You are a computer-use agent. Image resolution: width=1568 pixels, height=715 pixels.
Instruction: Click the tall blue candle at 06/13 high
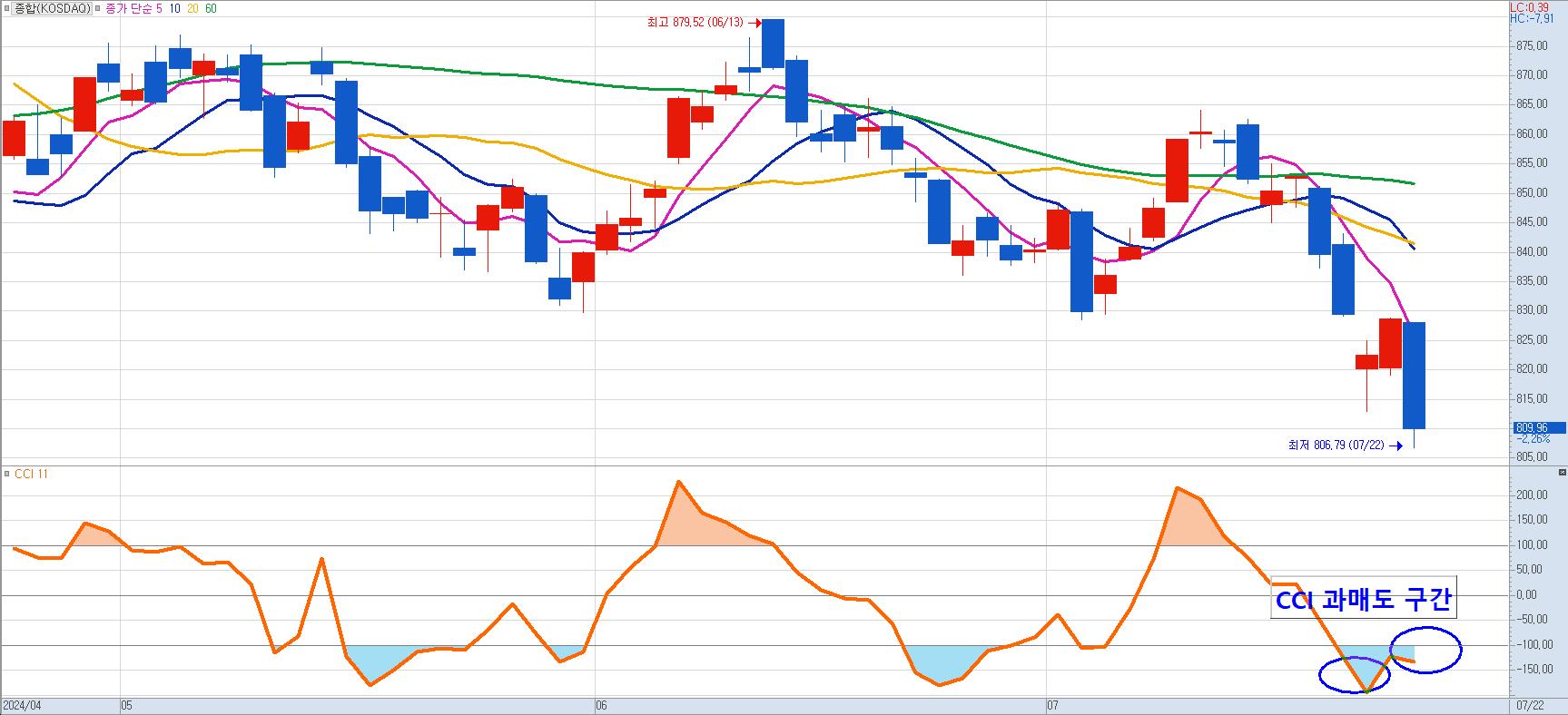click(773, 43)
